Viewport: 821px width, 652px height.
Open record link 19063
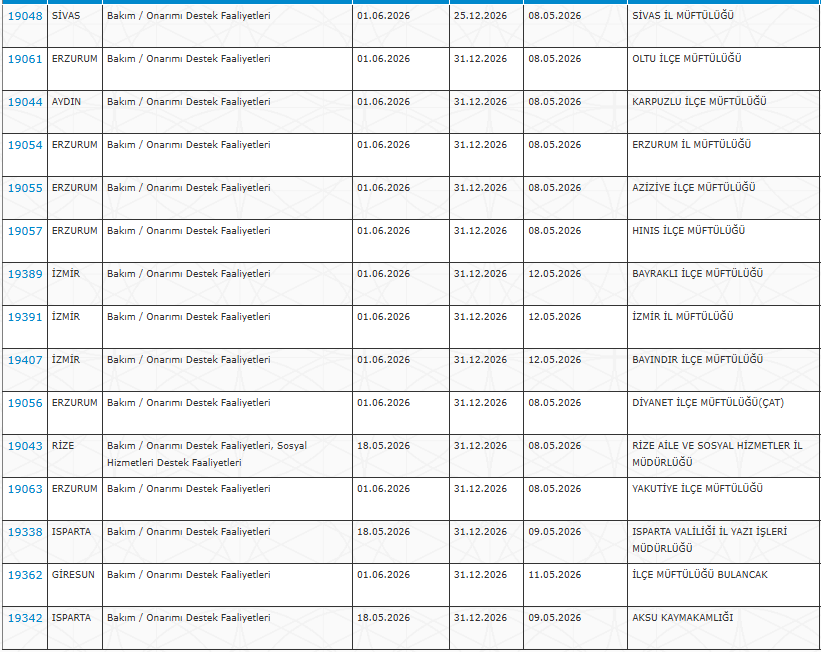(x=25, y=489)
